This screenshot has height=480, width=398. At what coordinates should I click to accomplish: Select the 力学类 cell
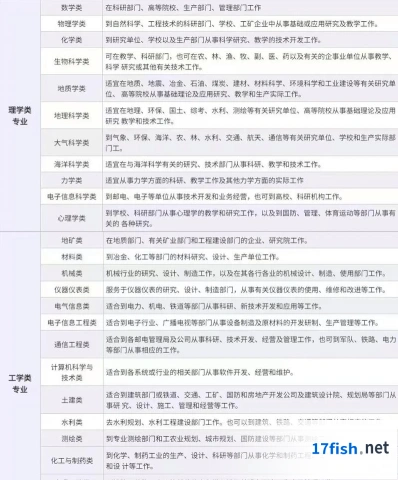(72, 180)
